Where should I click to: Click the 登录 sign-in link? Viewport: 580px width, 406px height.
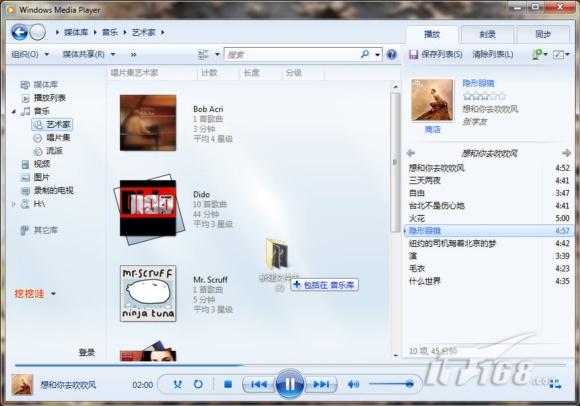point(87,353)
